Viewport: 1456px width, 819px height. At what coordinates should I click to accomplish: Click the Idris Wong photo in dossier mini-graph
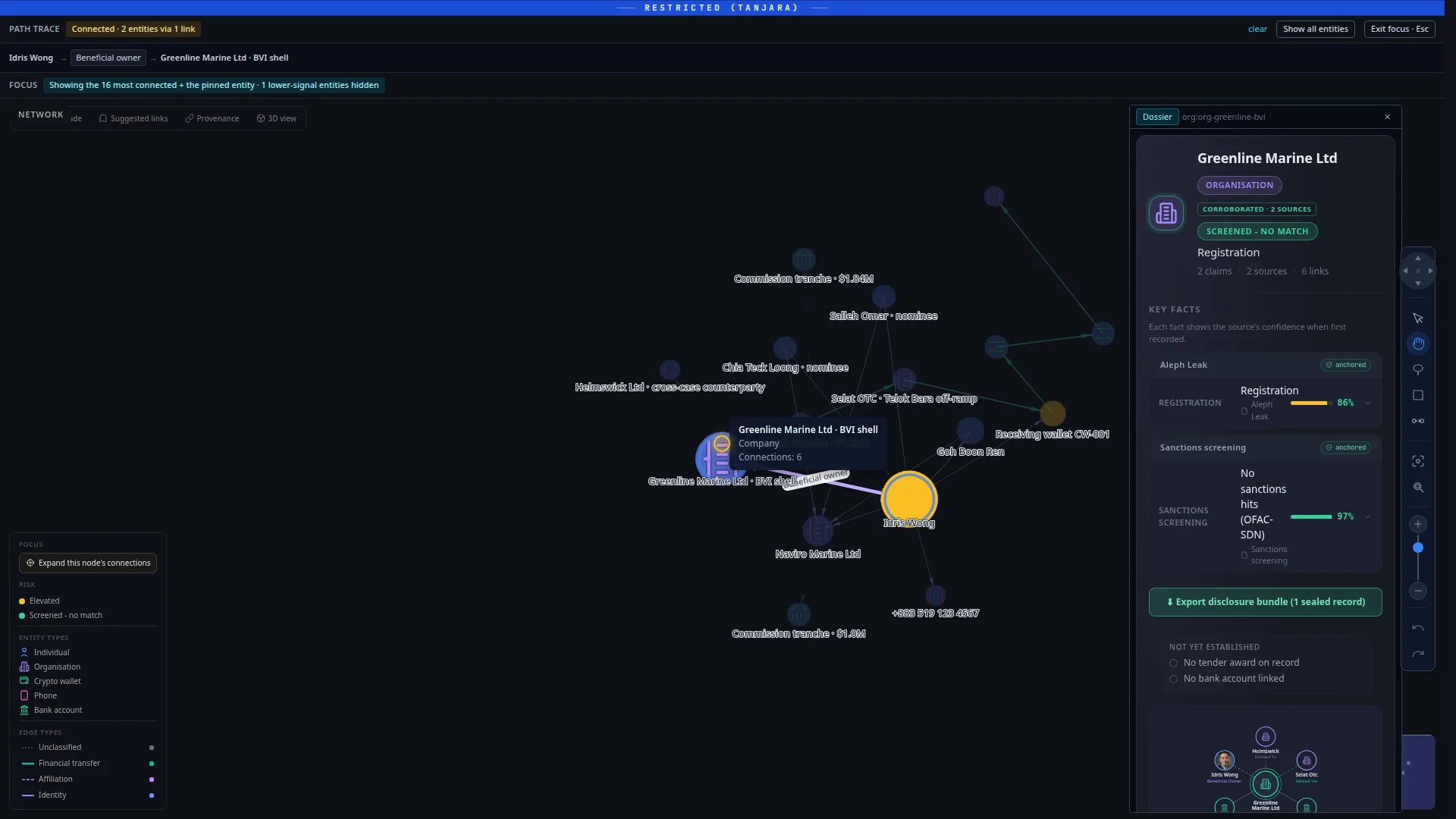click(x=1224, y=760)
